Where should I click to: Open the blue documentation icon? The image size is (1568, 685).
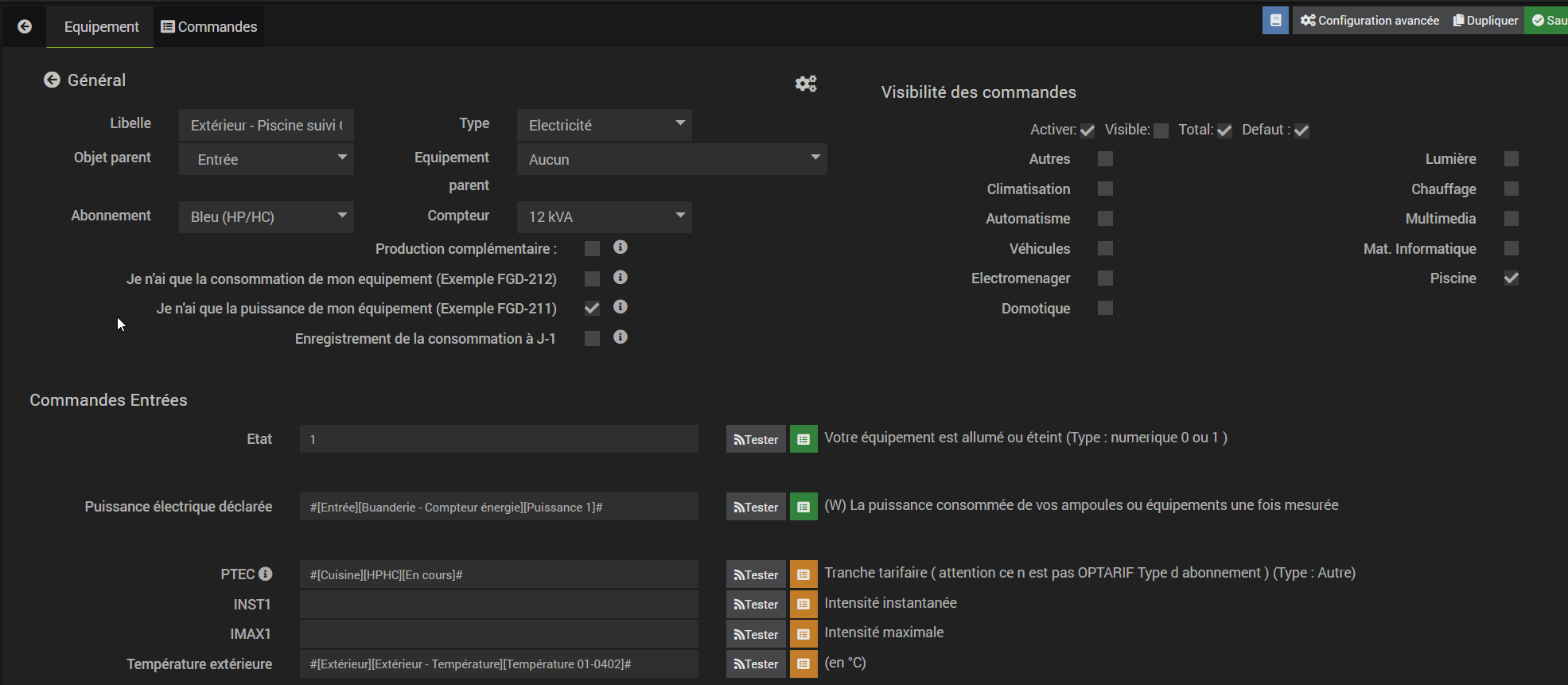[x=1275, y=21]
